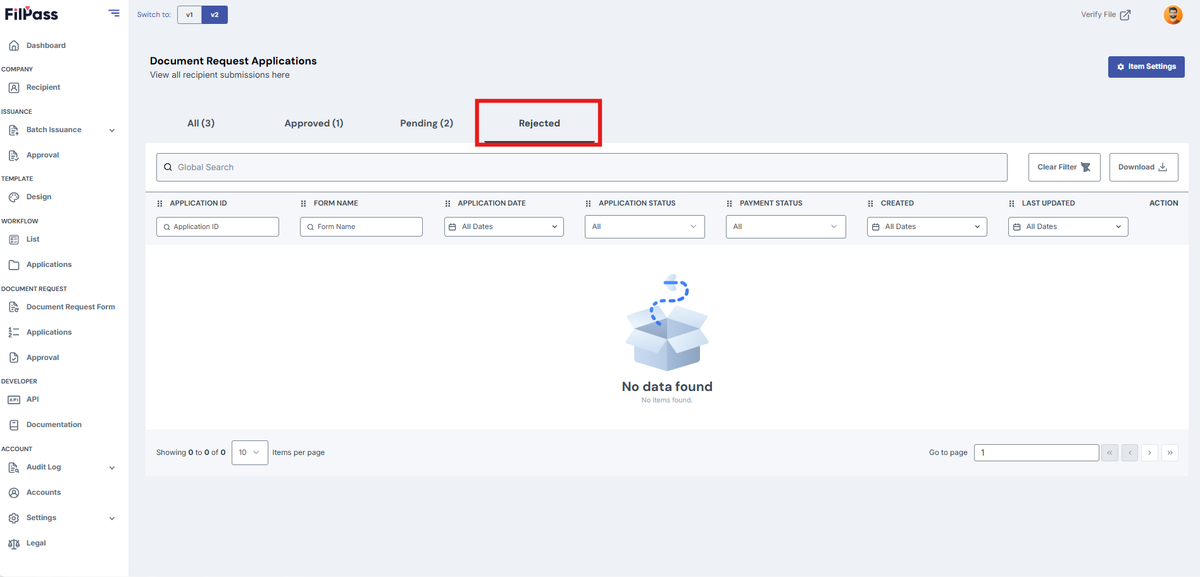Open the Application Date filter dropdown
The height and width of the screenshot is (577, 1200).
pos(504,227)
